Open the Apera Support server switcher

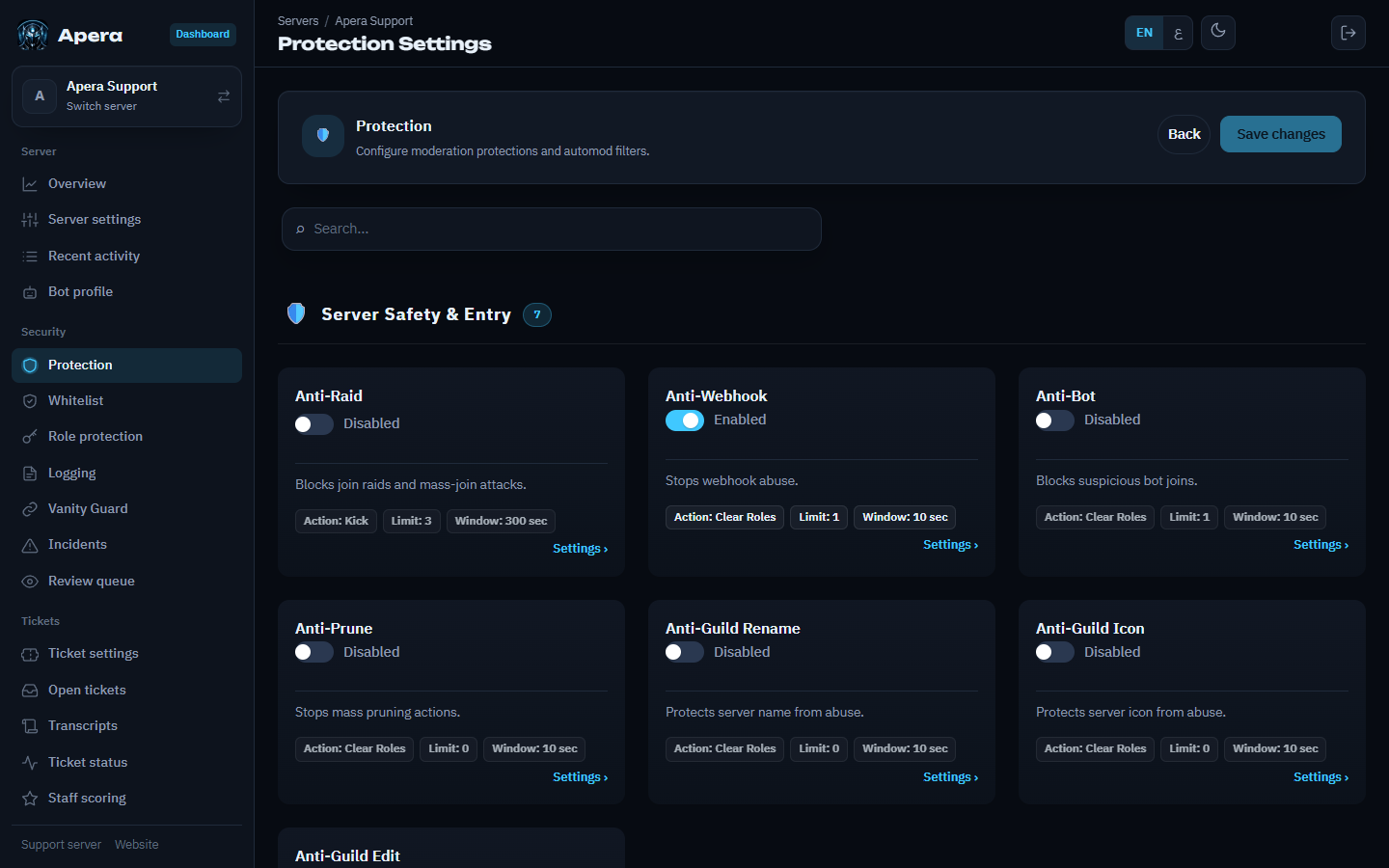pyautogui.click(x=126, y=96)
